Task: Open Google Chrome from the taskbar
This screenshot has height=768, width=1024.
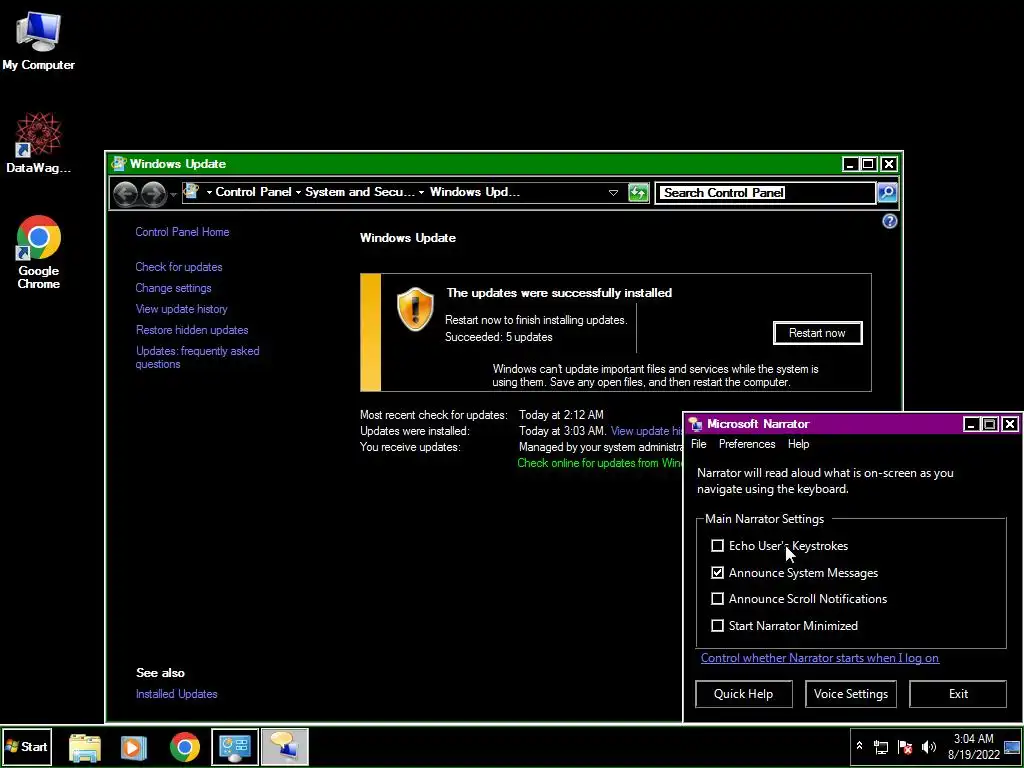Action: point(185,747)
